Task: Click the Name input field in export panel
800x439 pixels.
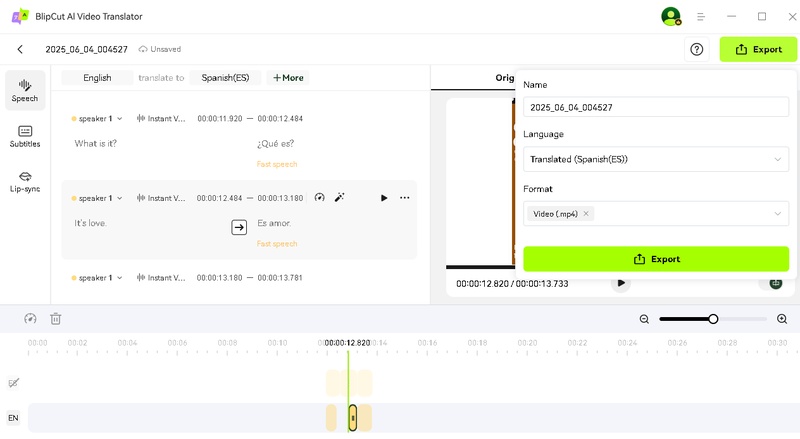Action: [655, 106]
